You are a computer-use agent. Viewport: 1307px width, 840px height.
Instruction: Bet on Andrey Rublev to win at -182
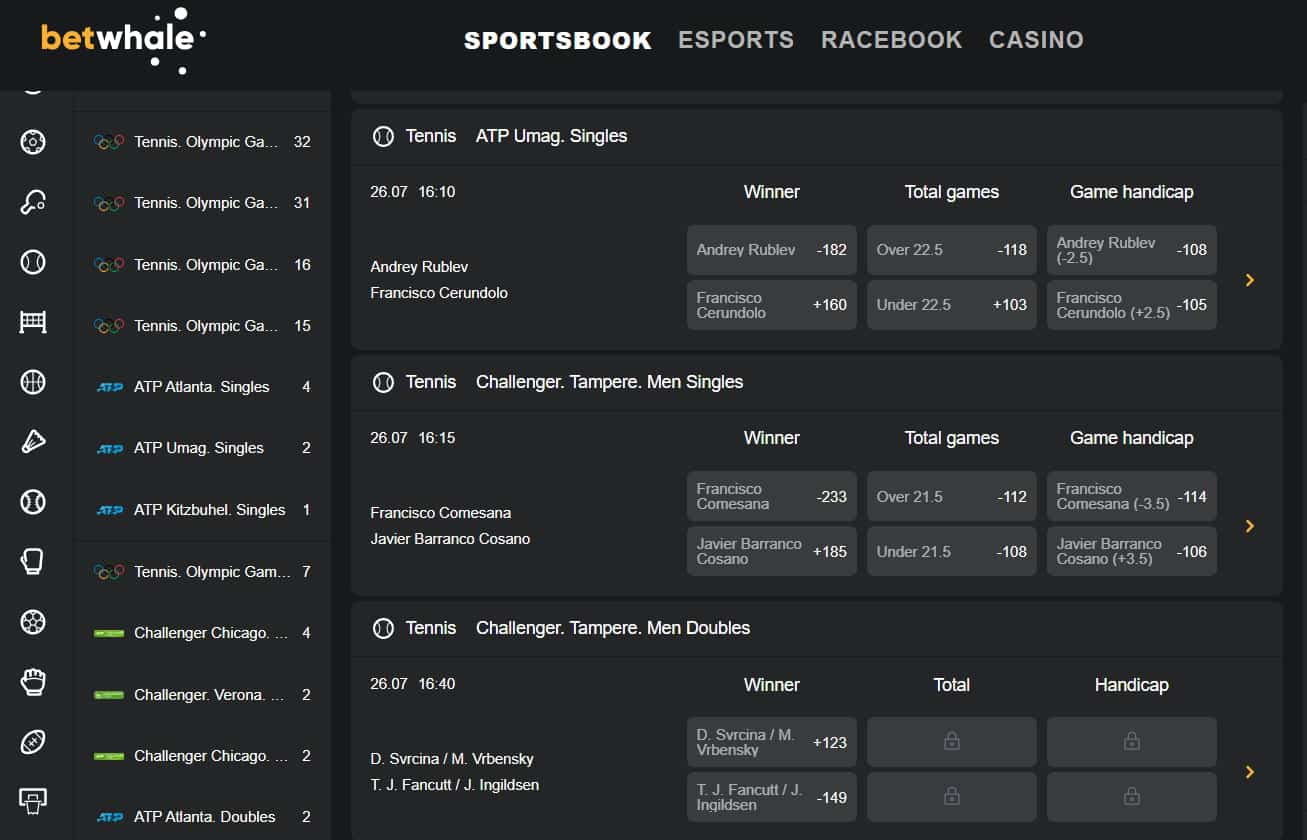772,250
